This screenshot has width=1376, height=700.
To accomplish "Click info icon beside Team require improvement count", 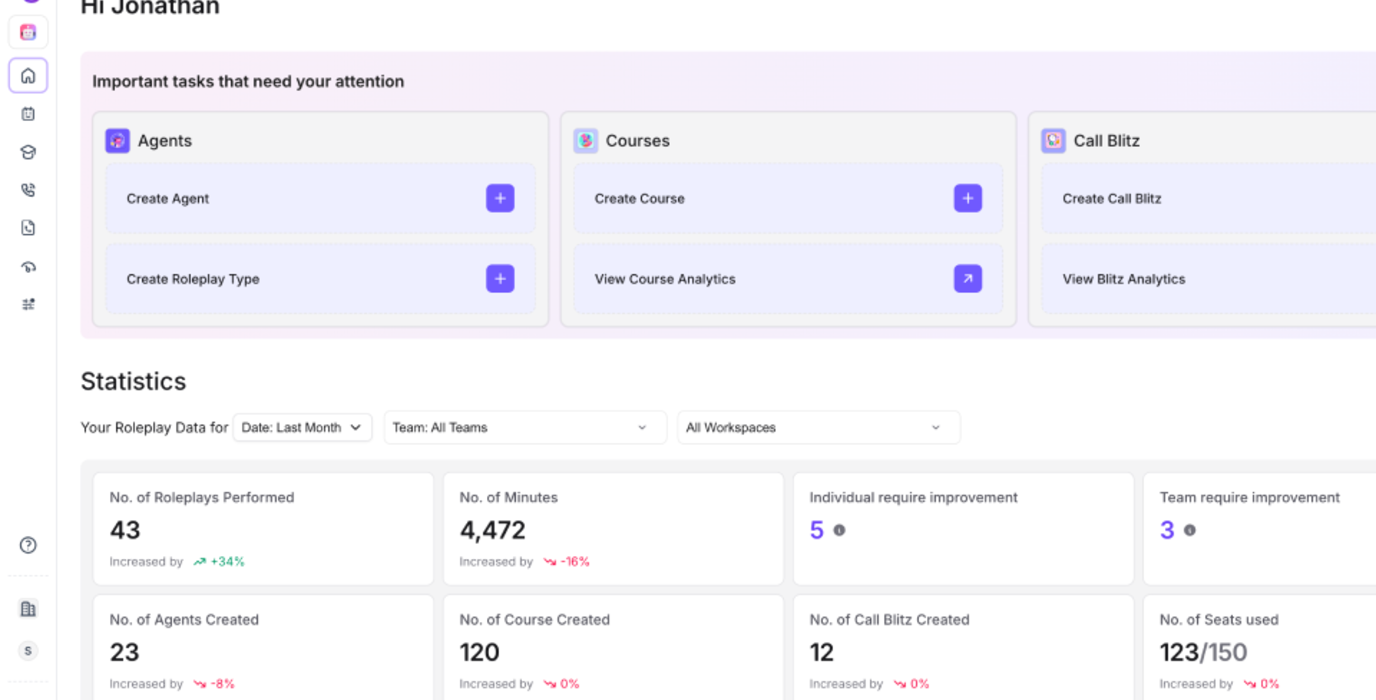I will pos(1189,530).
